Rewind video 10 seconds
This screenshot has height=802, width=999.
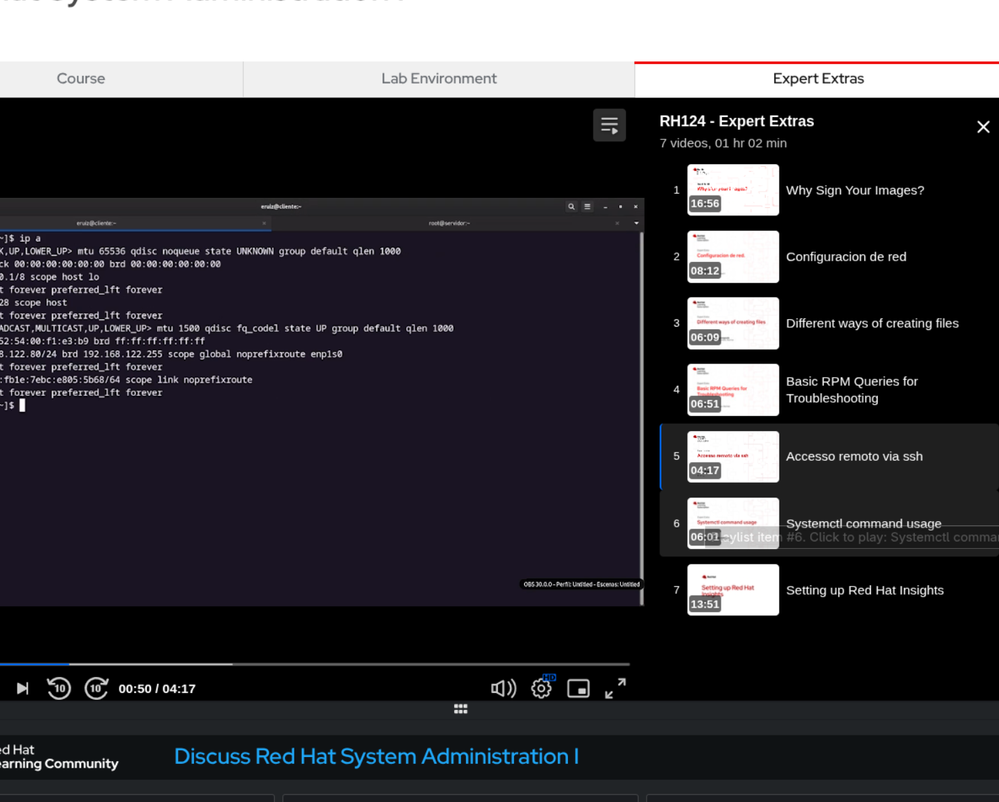[59, 688]
